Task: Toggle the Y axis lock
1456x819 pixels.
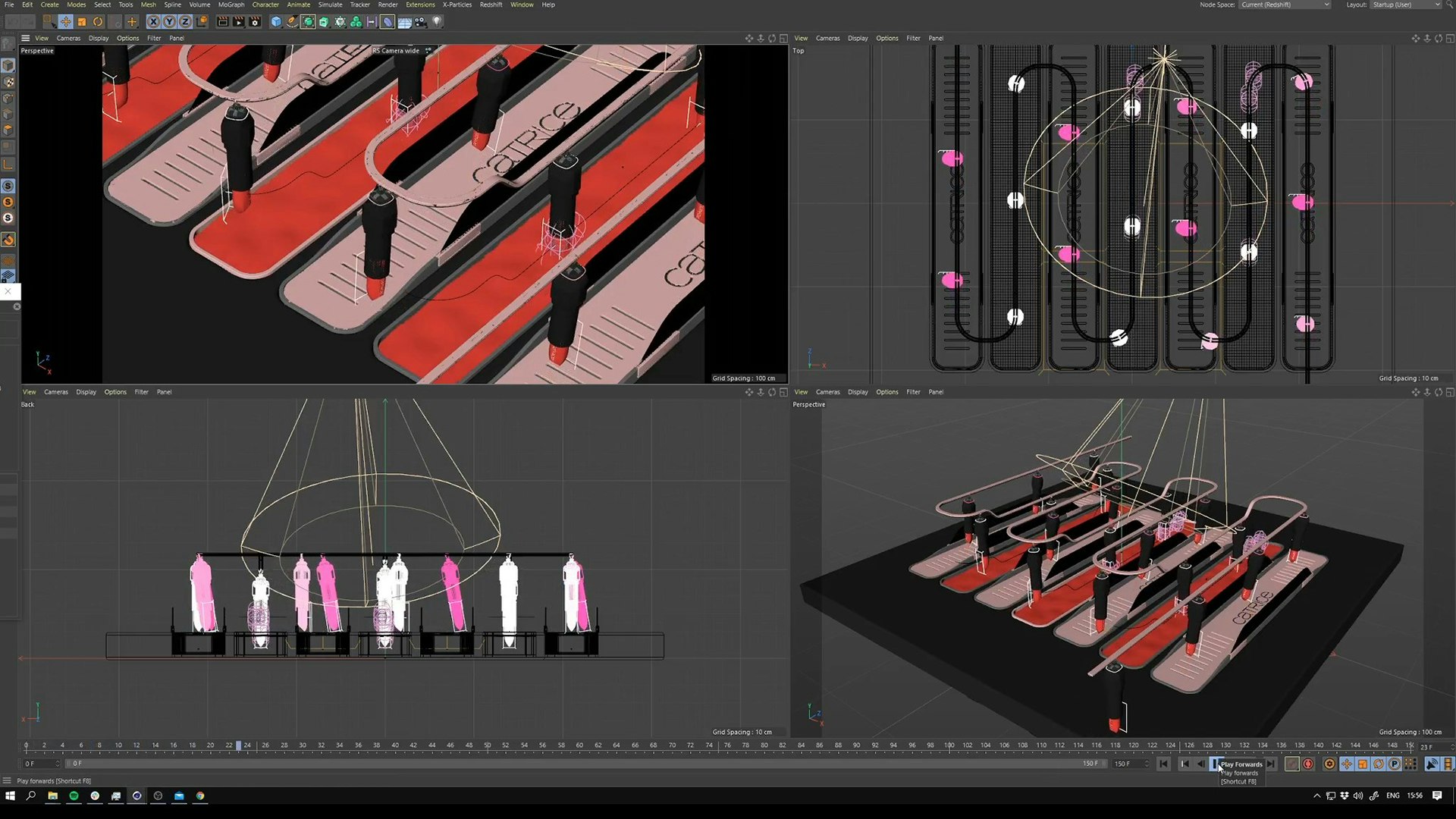Action: click(x=169, y=22)
